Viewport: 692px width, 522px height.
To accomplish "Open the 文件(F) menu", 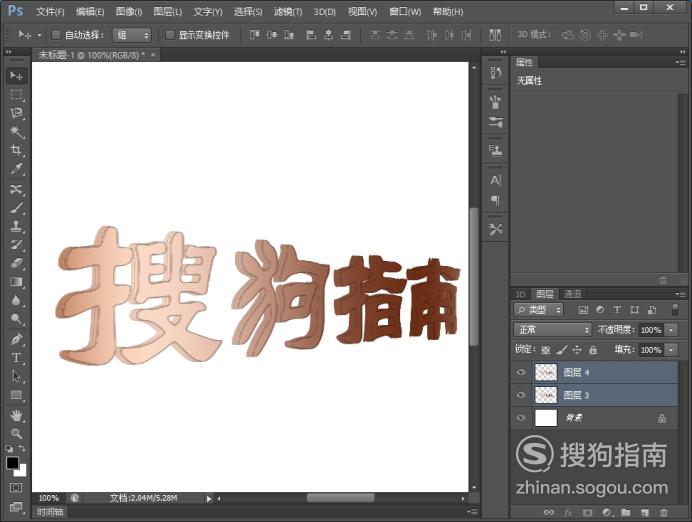I will [x=50, y=12].
